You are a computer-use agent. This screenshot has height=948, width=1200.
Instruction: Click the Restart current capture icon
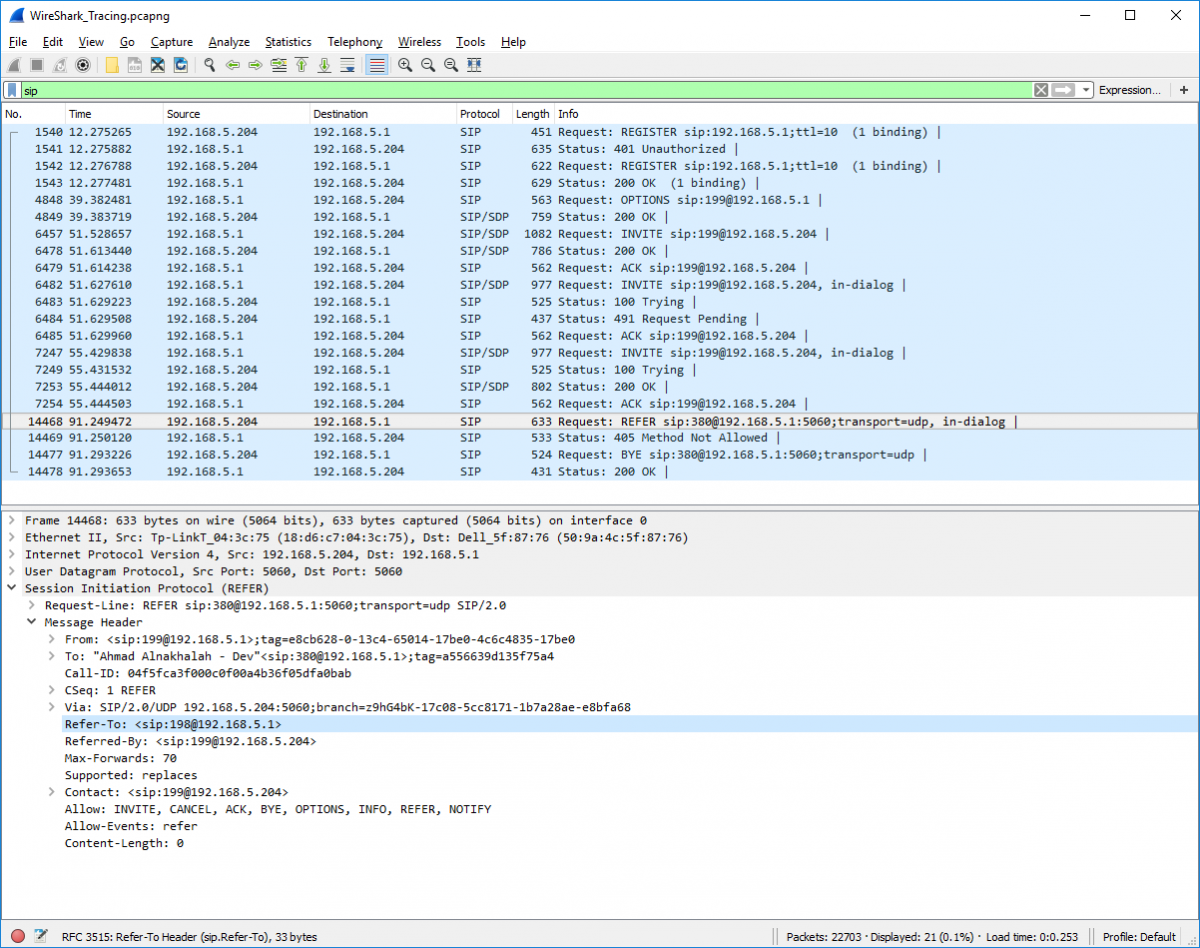(60, 65)
